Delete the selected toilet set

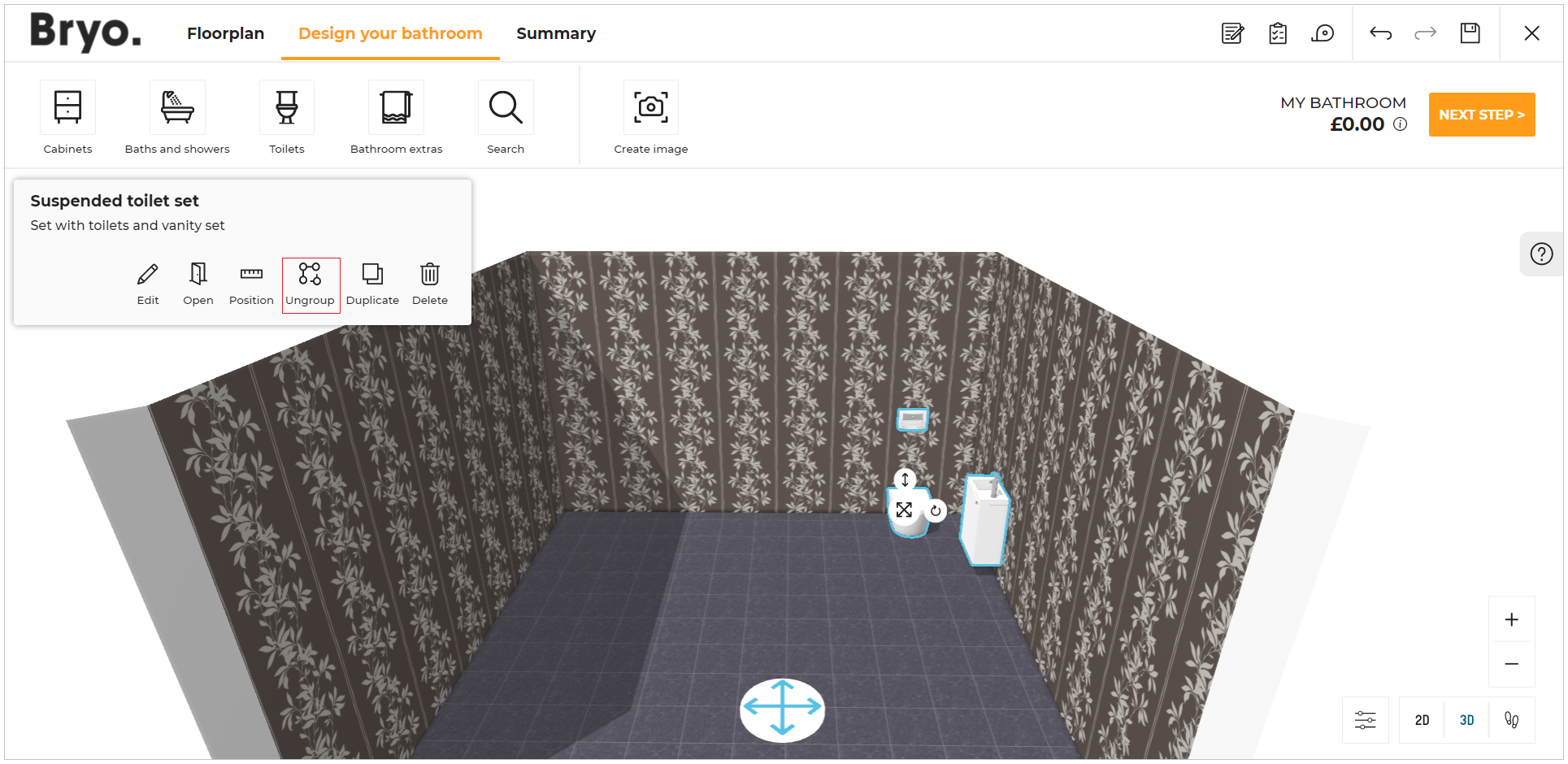[429, 284]
